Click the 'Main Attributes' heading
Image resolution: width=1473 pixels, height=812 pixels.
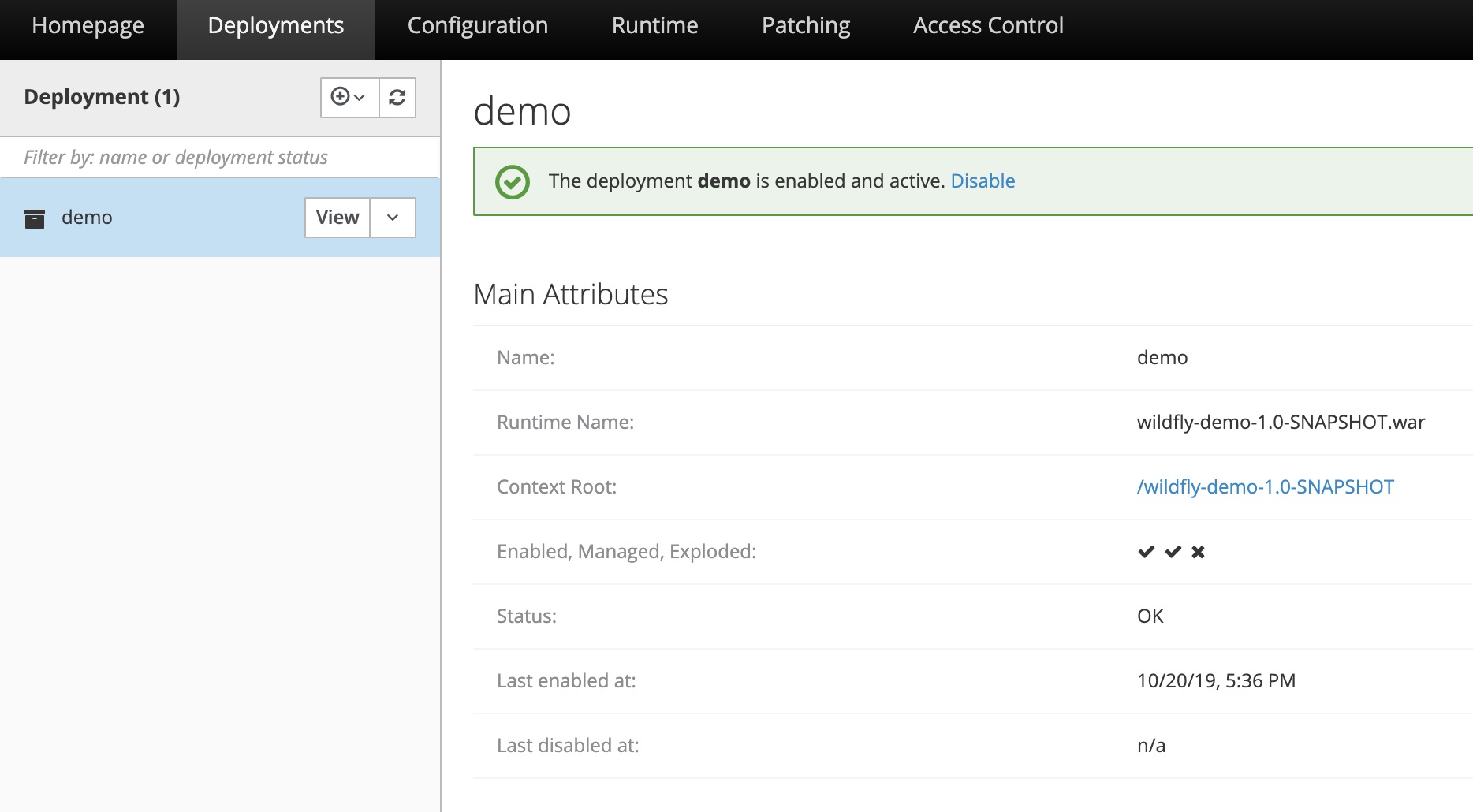571,295
